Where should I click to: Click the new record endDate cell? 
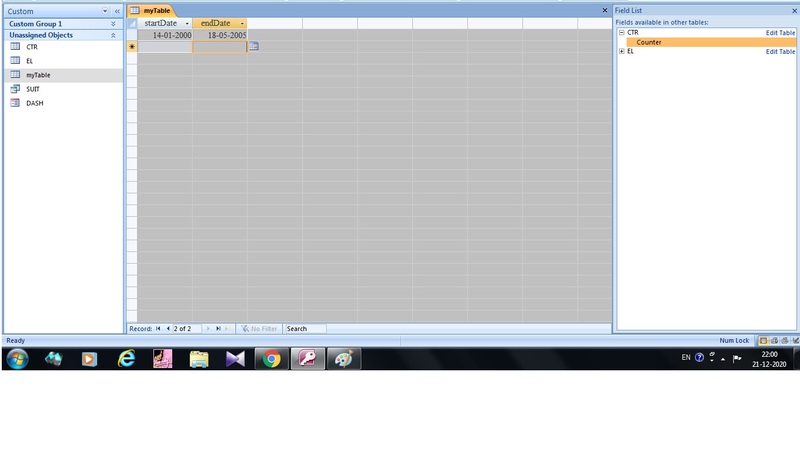click(220, 46)
